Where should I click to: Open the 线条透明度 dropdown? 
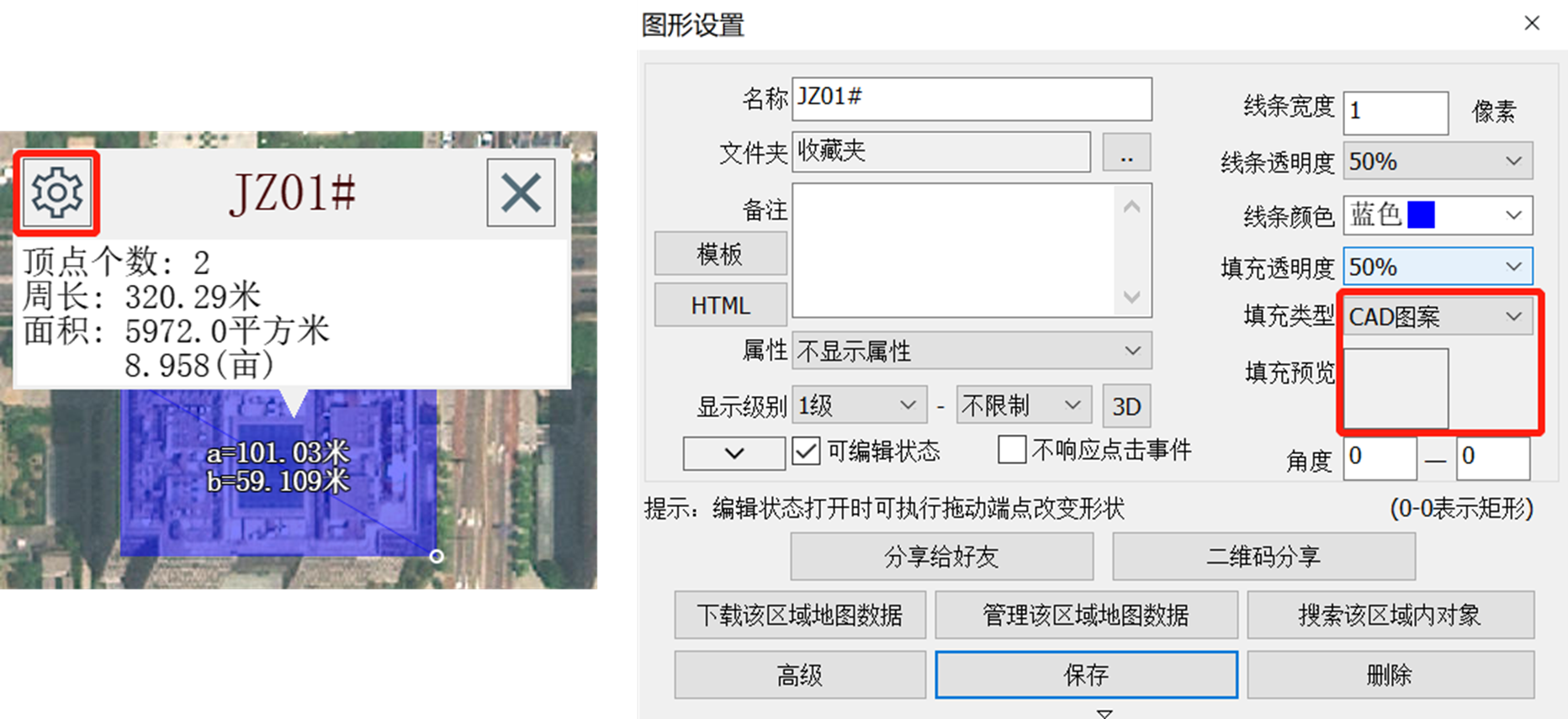(1437, 161)
